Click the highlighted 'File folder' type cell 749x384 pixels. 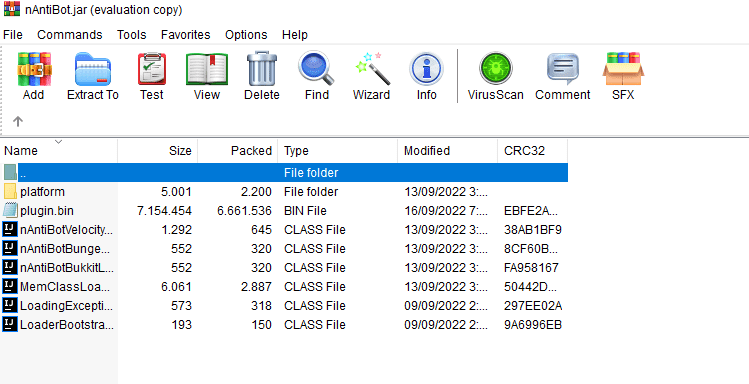(x=311, y=173)
